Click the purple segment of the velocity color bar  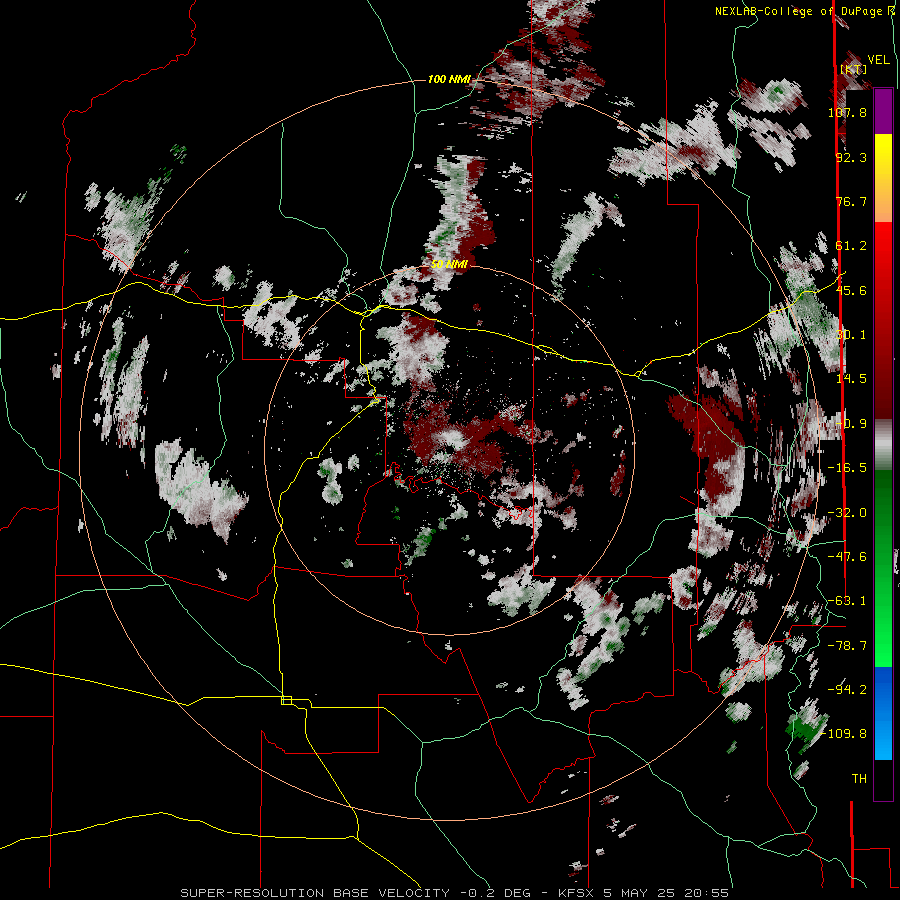883,112
